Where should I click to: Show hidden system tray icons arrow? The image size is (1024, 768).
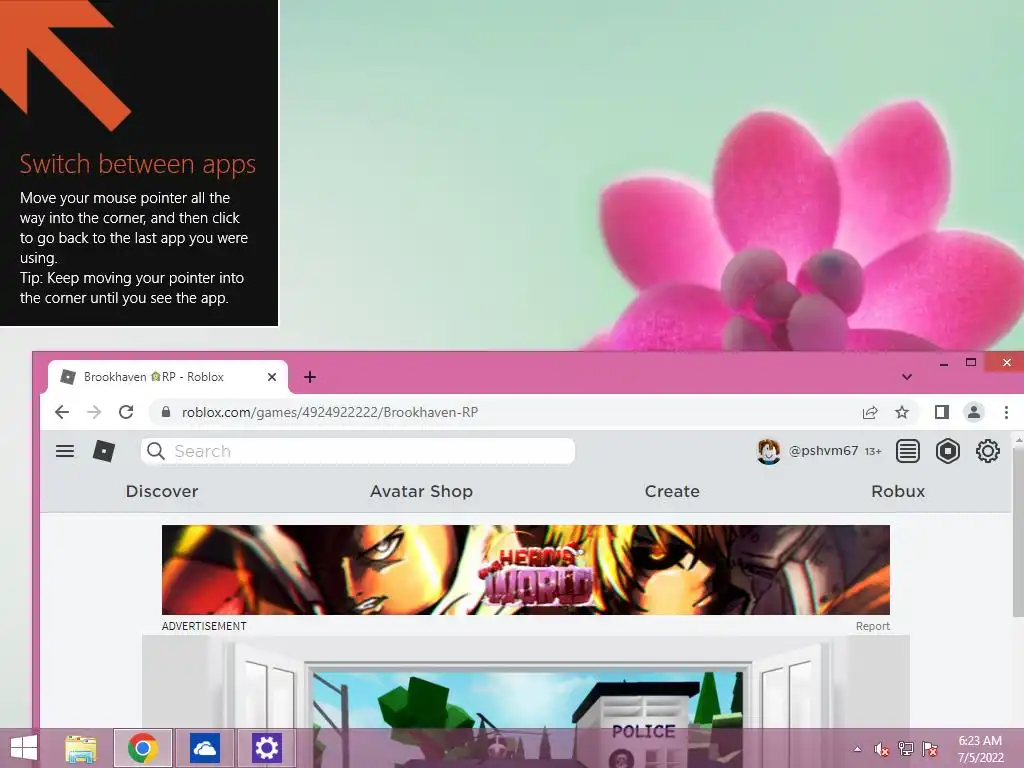(857, 749)
